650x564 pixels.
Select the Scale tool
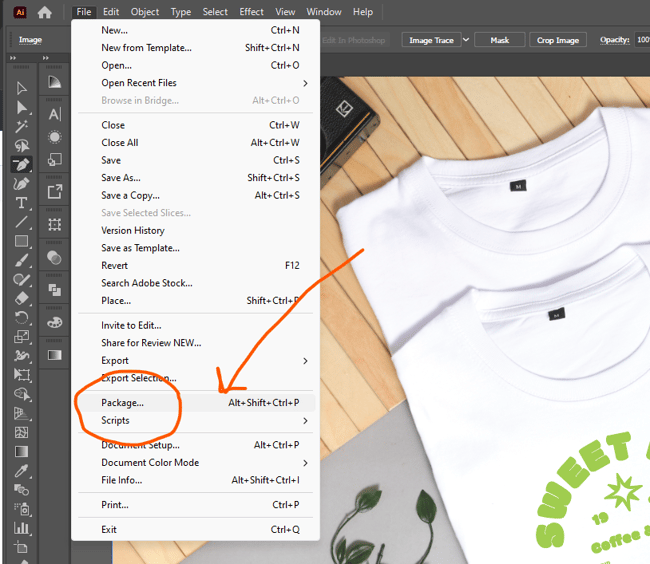tap(22, 337)
